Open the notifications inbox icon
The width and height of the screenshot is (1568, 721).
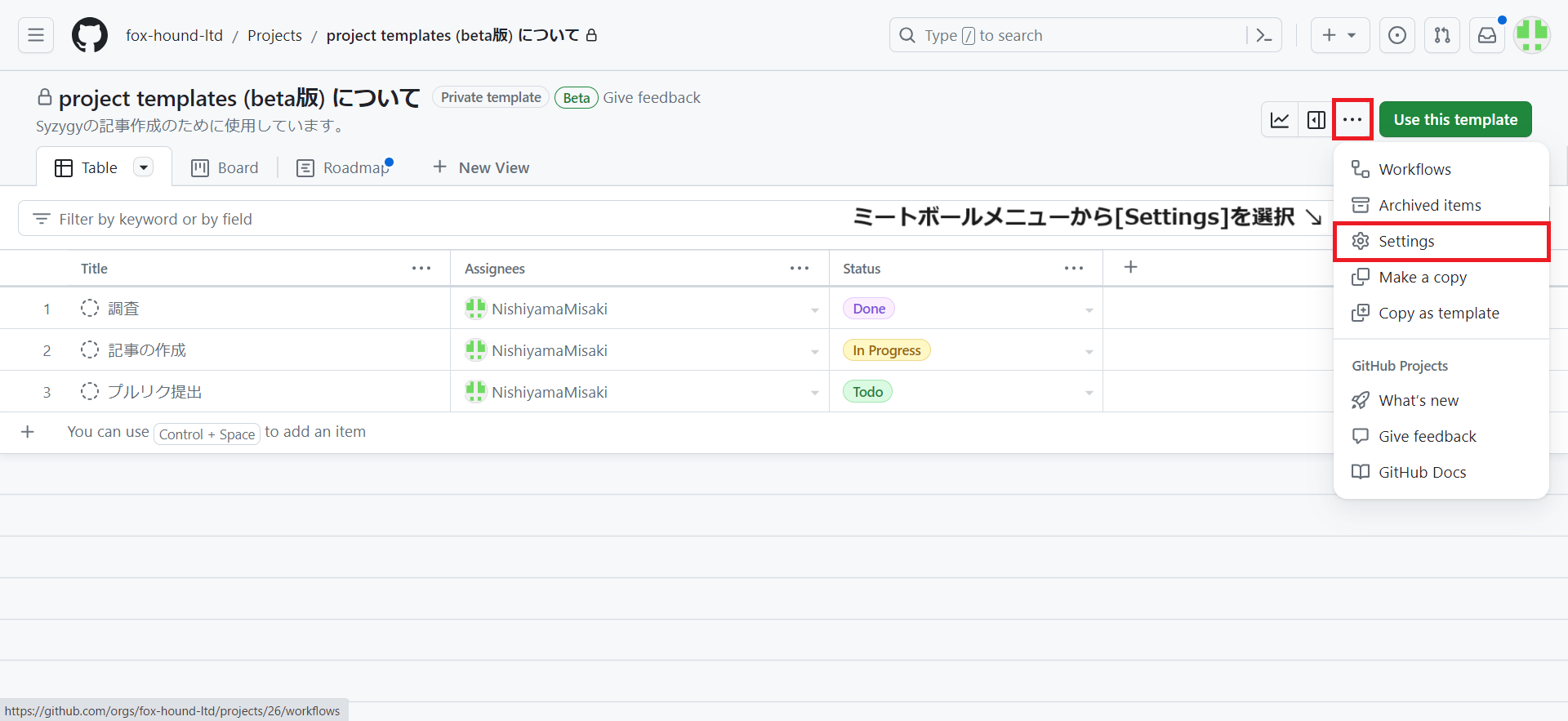pos(1487,35)
